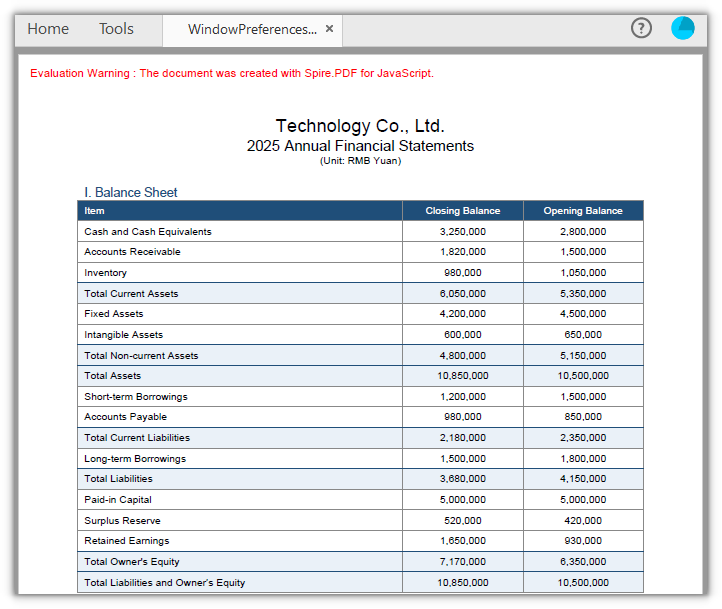Open the blue user account avatar
Image resolution: width=722 pixels, height=609 pixels.
click(682, 28)
